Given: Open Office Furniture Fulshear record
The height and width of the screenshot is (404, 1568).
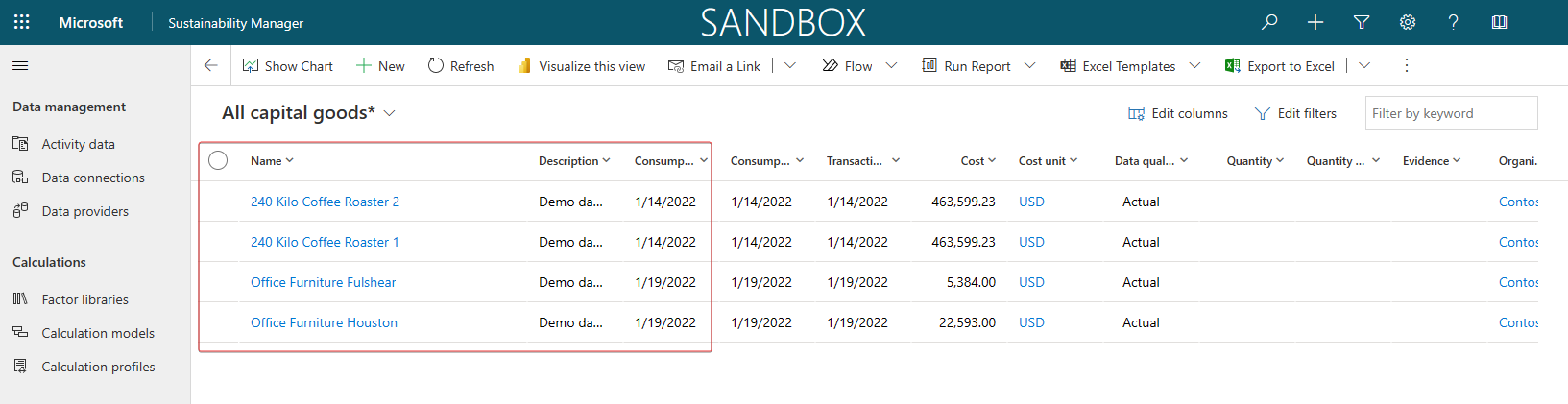Looking at the screenshot, I should [x=323, y=282].
